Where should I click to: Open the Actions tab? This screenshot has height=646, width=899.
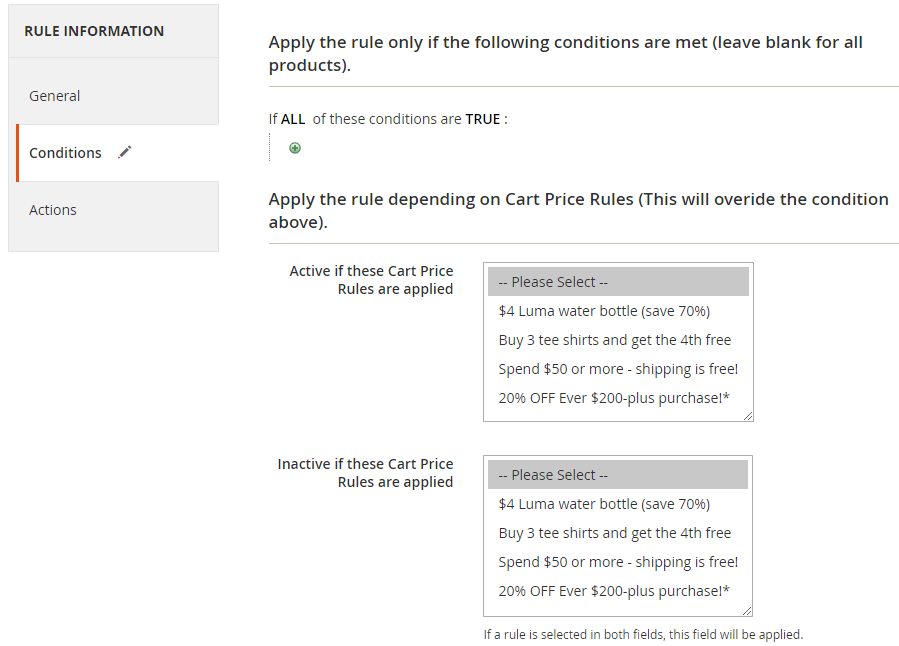click(x=53, y=210)
